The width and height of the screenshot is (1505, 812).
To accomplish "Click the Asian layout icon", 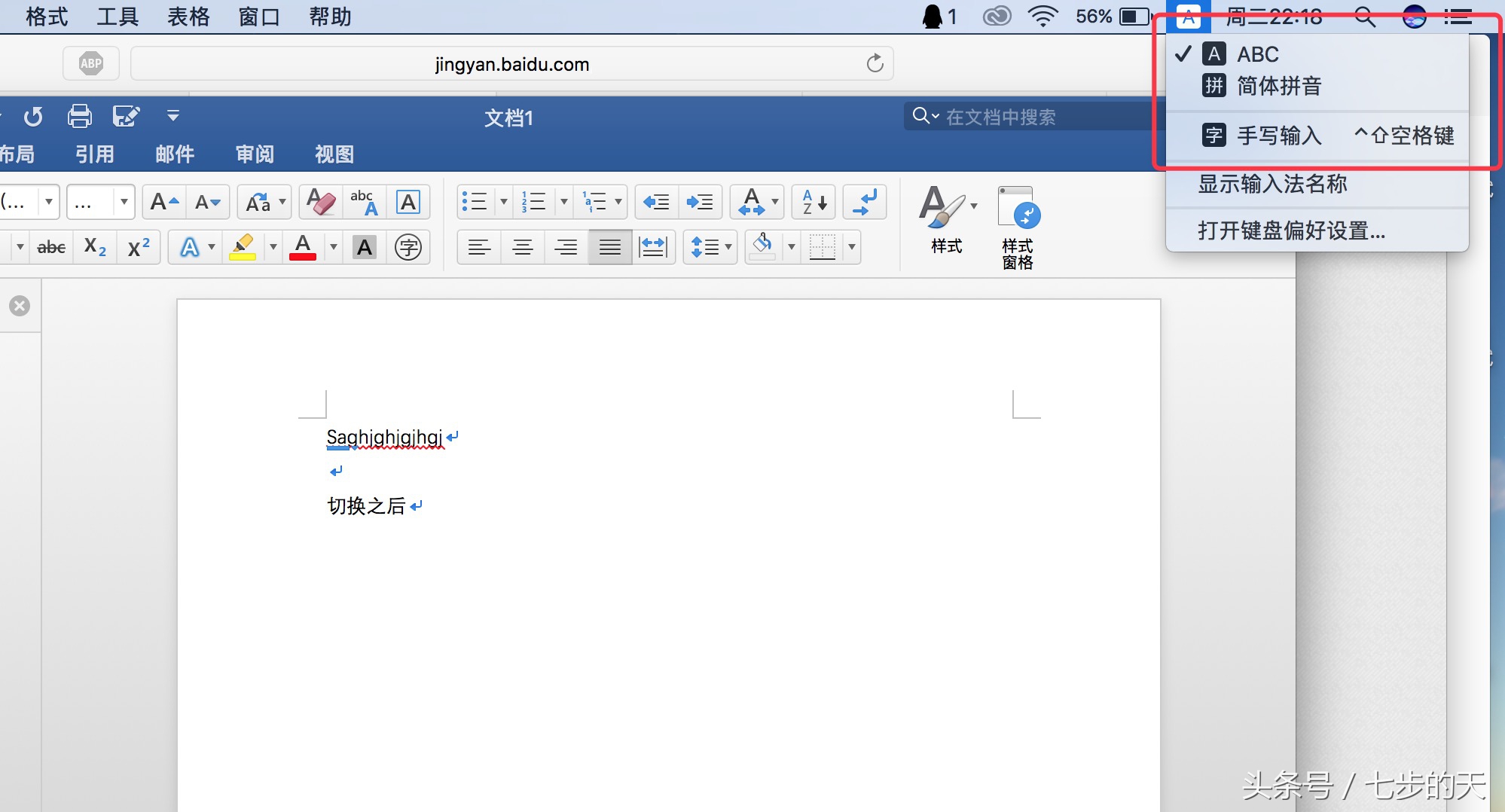I will (x=752, y=202).
